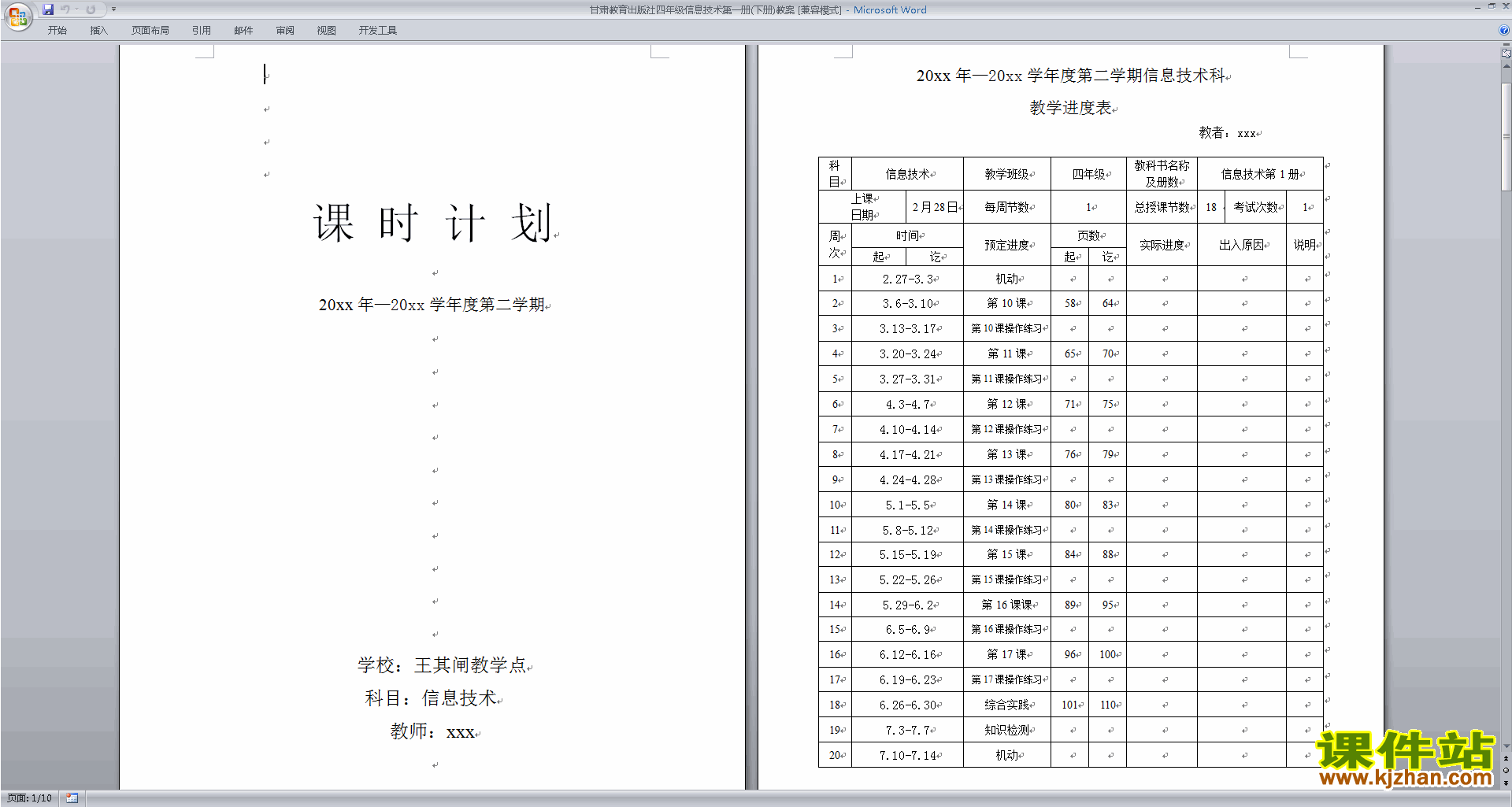Click the 信息技术第1册 cell
Screen dimensions: 1512x807
click(x=1260, y=174)
